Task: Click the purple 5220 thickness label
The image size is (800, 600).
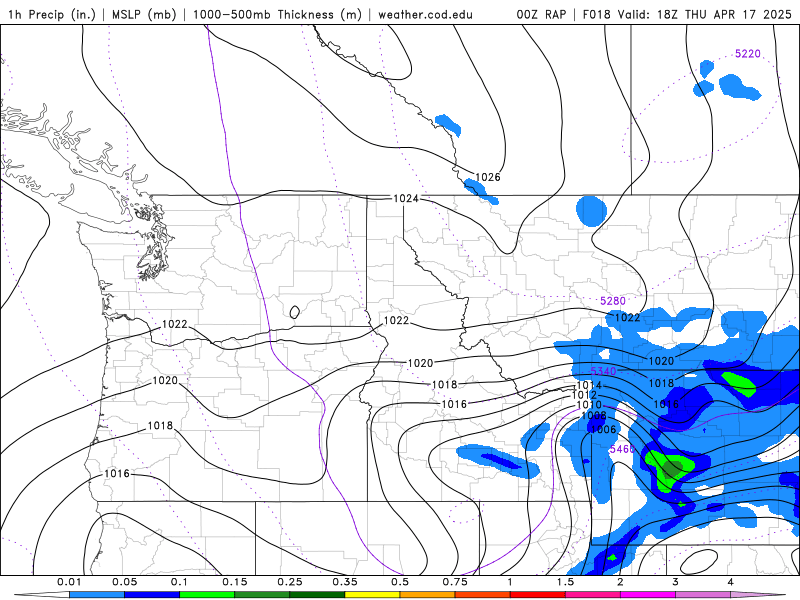Action: (747, 54)
